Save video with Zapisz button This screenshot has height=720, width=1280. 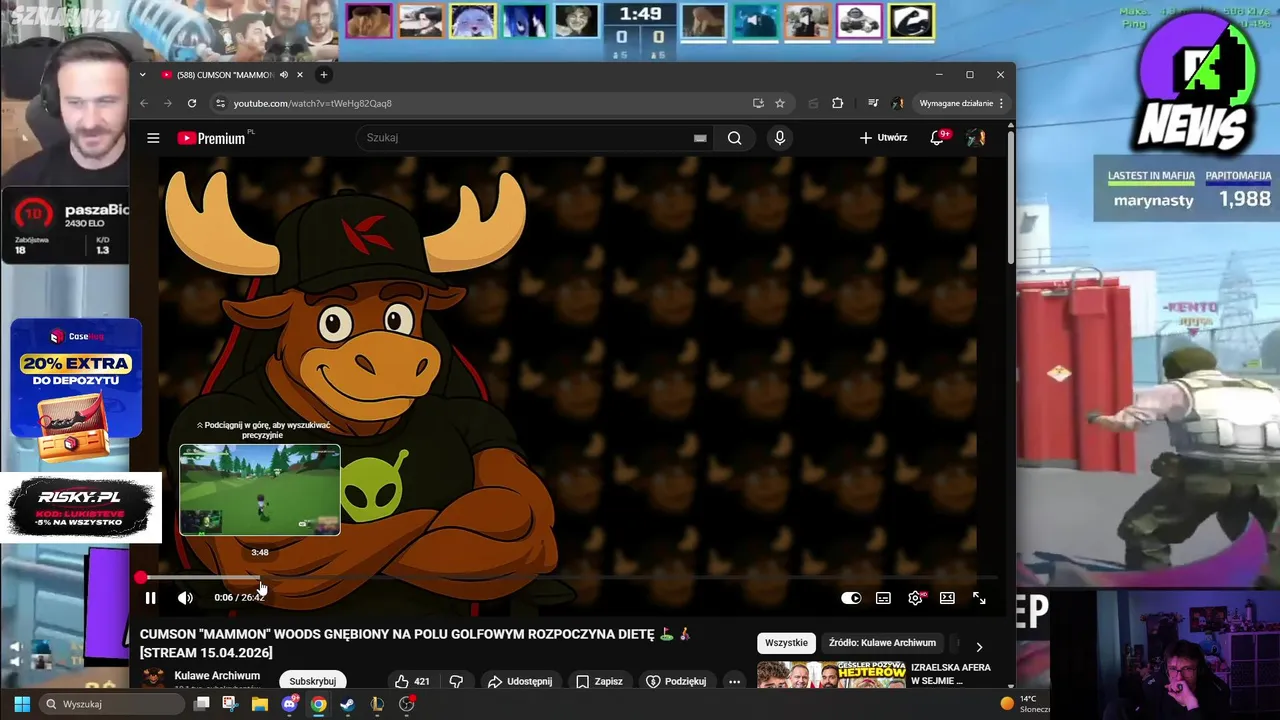click(x=599, y=681)
